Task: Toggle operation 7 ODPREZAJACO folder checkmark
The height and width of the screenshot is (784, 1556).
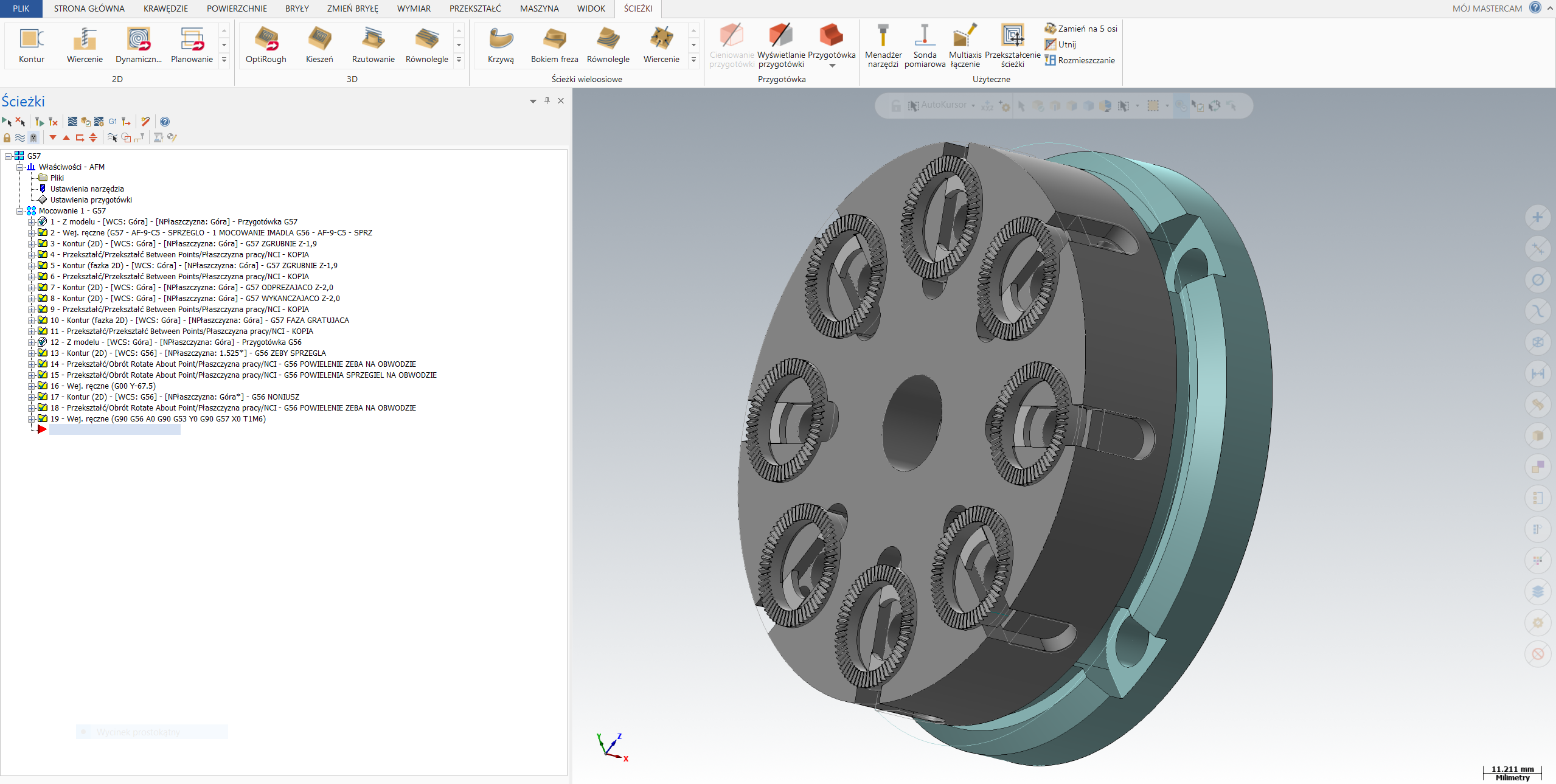Action: (x=43, y=287)
